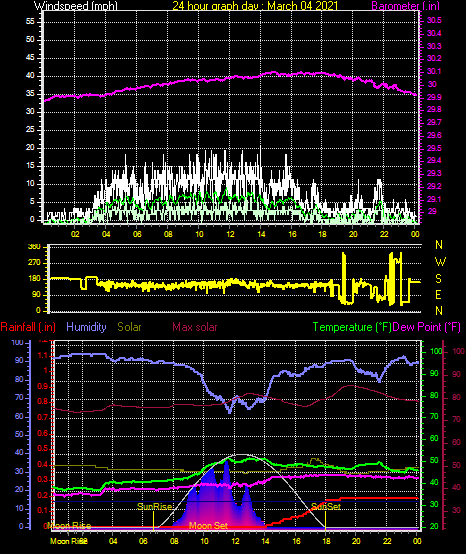466x554 pixels.
Task: Click the W compass direction letter
Action: [440, 262]
